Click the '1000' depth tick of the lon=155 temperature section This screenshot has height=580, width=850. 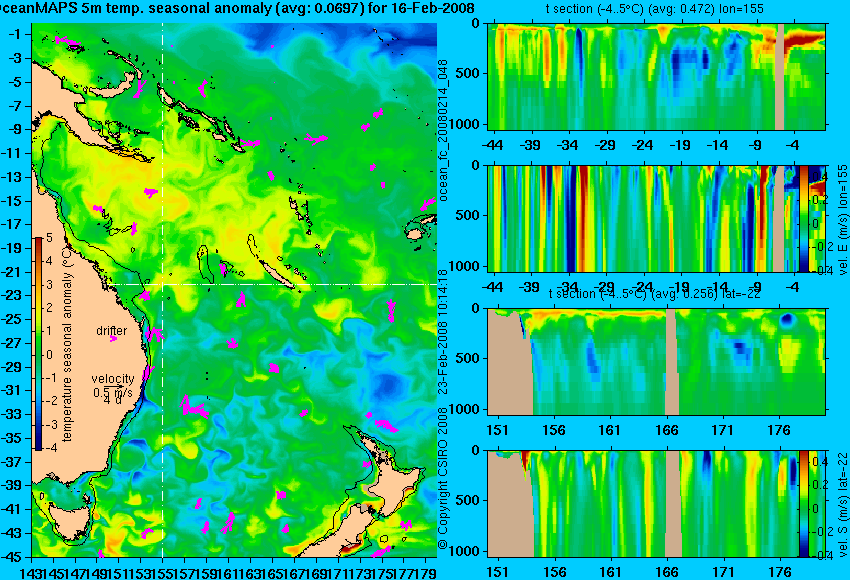[467, 124]
